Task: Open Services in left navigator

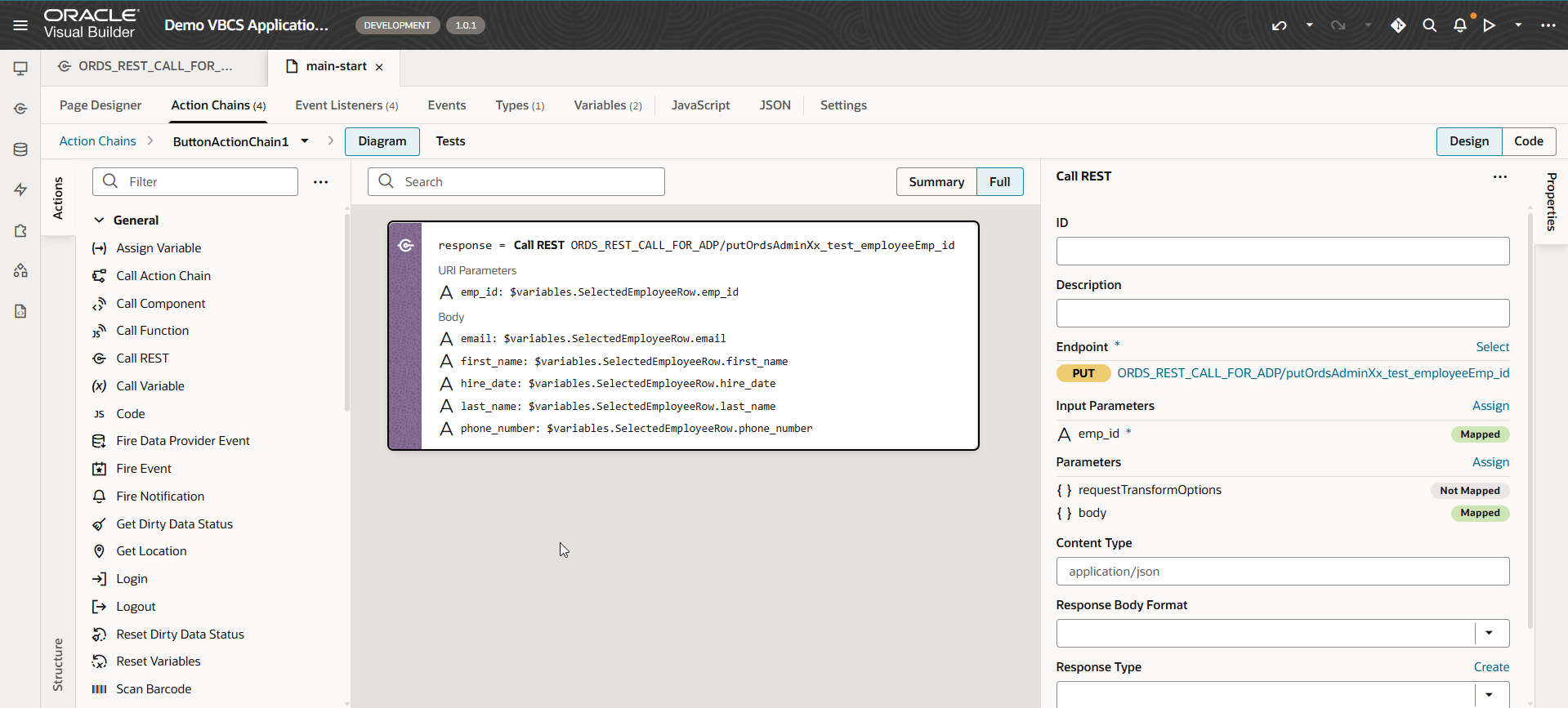Action: pyautogui.click(x=20, y=109)
